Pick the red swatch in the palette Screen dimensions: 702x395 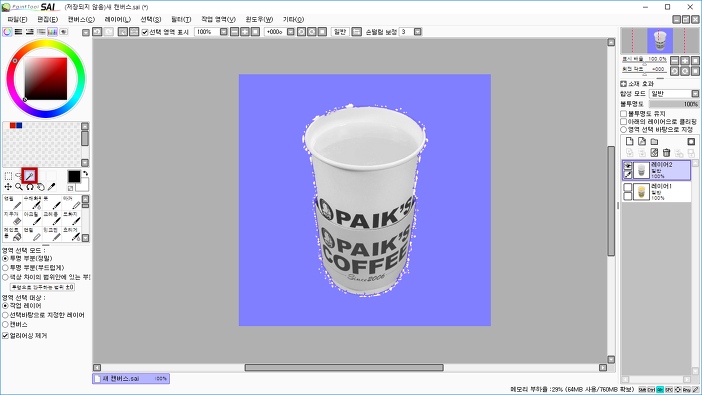point(13,125)
